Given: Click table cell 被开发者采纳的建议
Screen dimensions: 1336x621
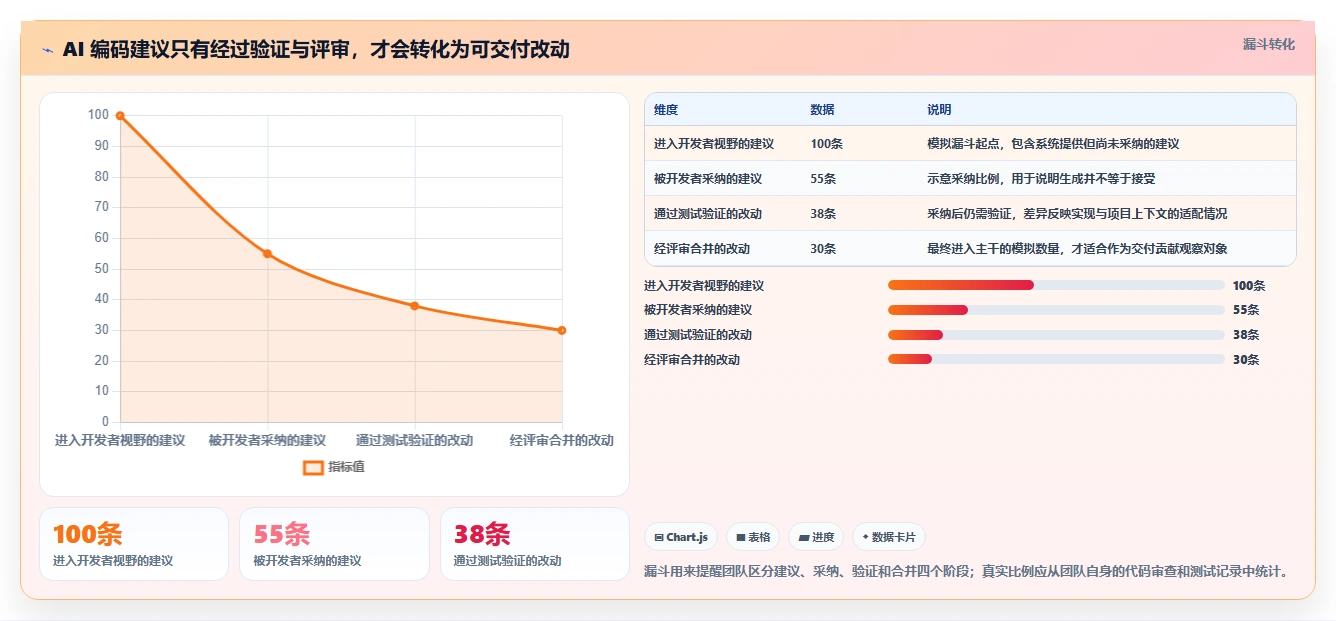Looking at the screenshot, I should pos(708,179).
